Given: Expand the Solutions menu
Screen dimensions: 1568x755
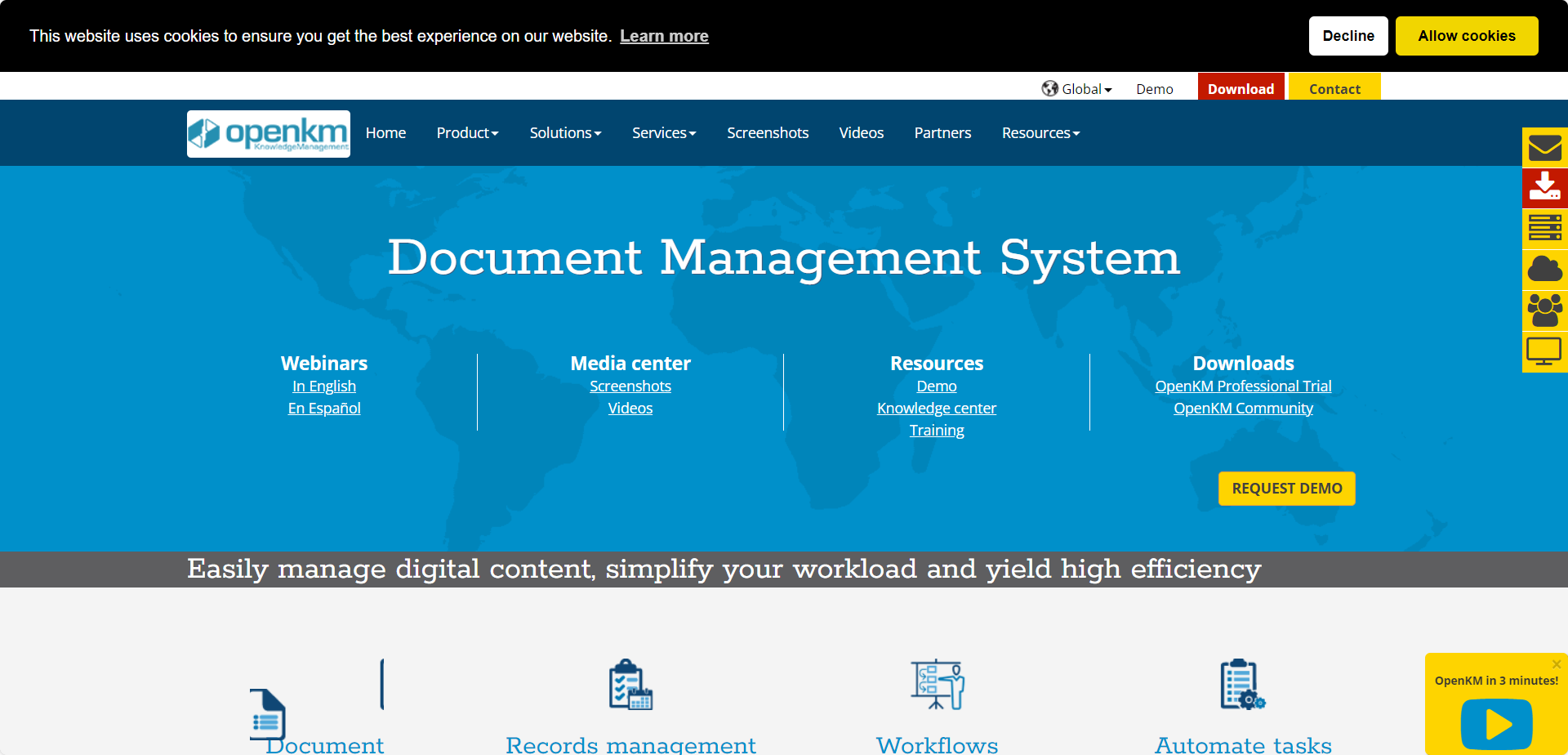Looking at the screenshot, I should pos(565,133).
